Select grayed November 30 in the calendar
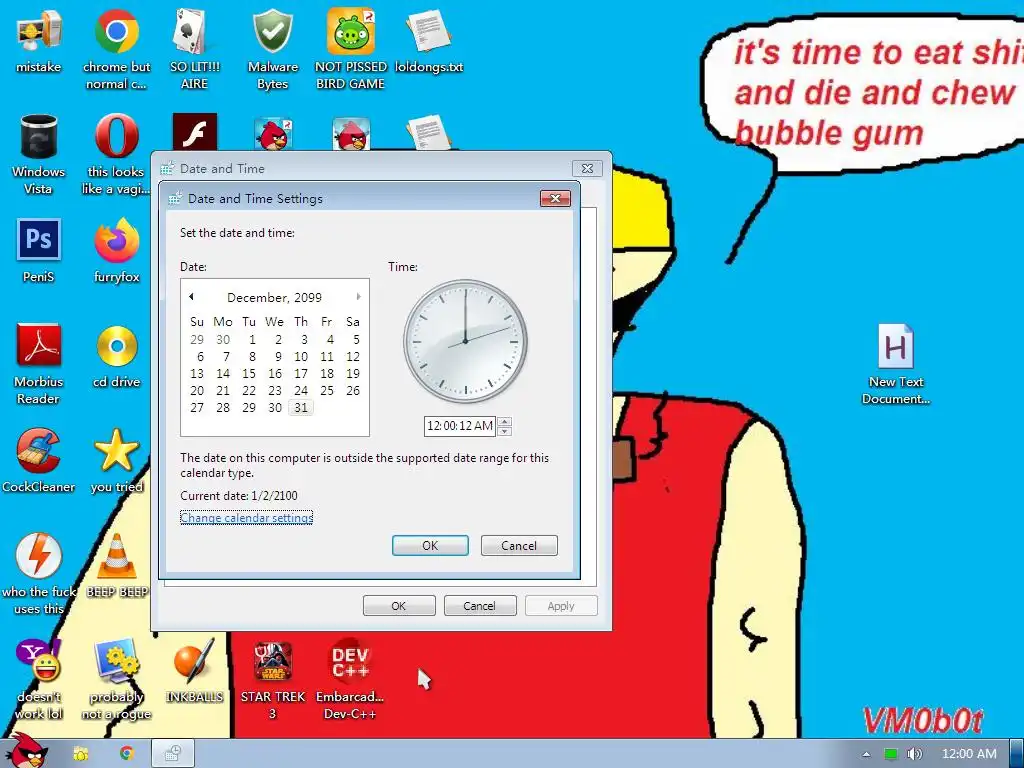 tap(223, 340)
